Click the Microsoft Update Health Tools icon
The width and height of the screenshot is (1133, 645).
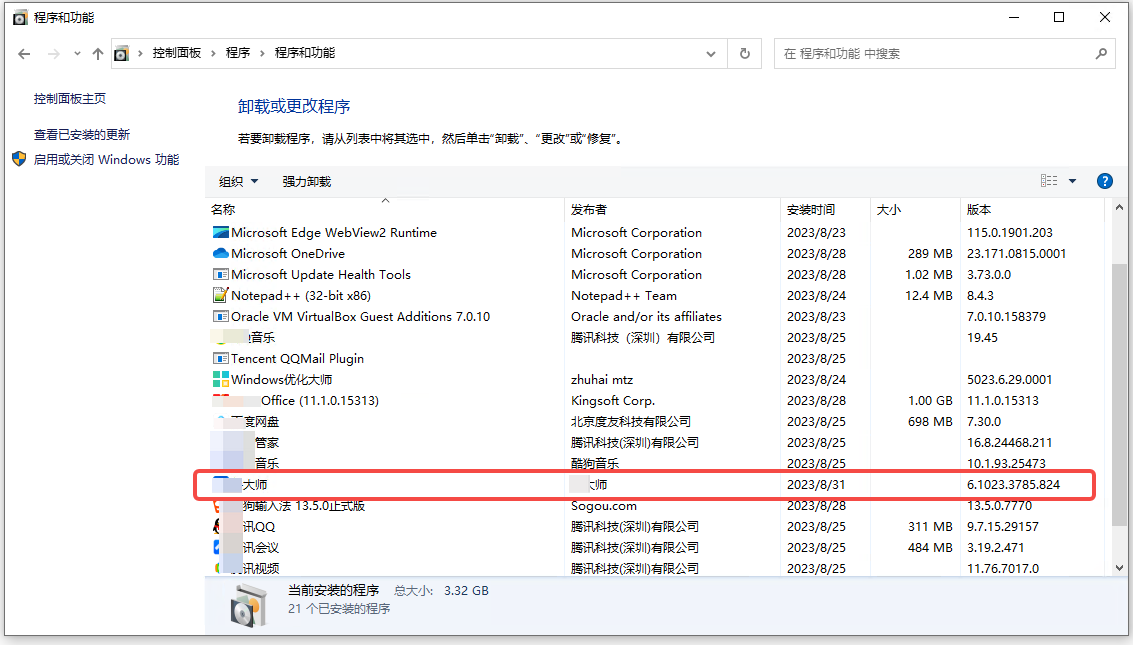[x=220, y=274]
